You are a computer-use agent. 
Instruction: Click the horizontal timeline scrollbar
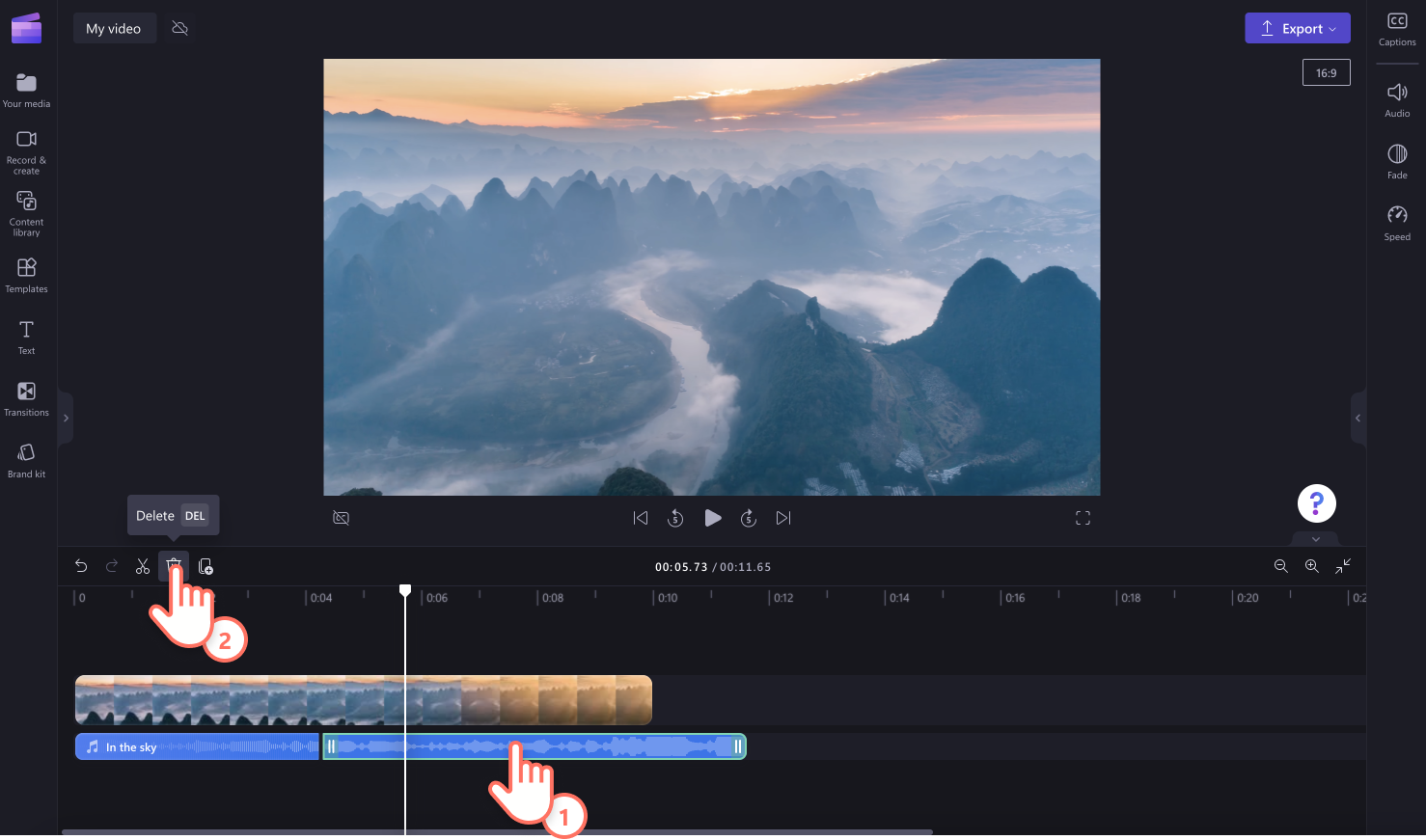[x=497, y=831]
